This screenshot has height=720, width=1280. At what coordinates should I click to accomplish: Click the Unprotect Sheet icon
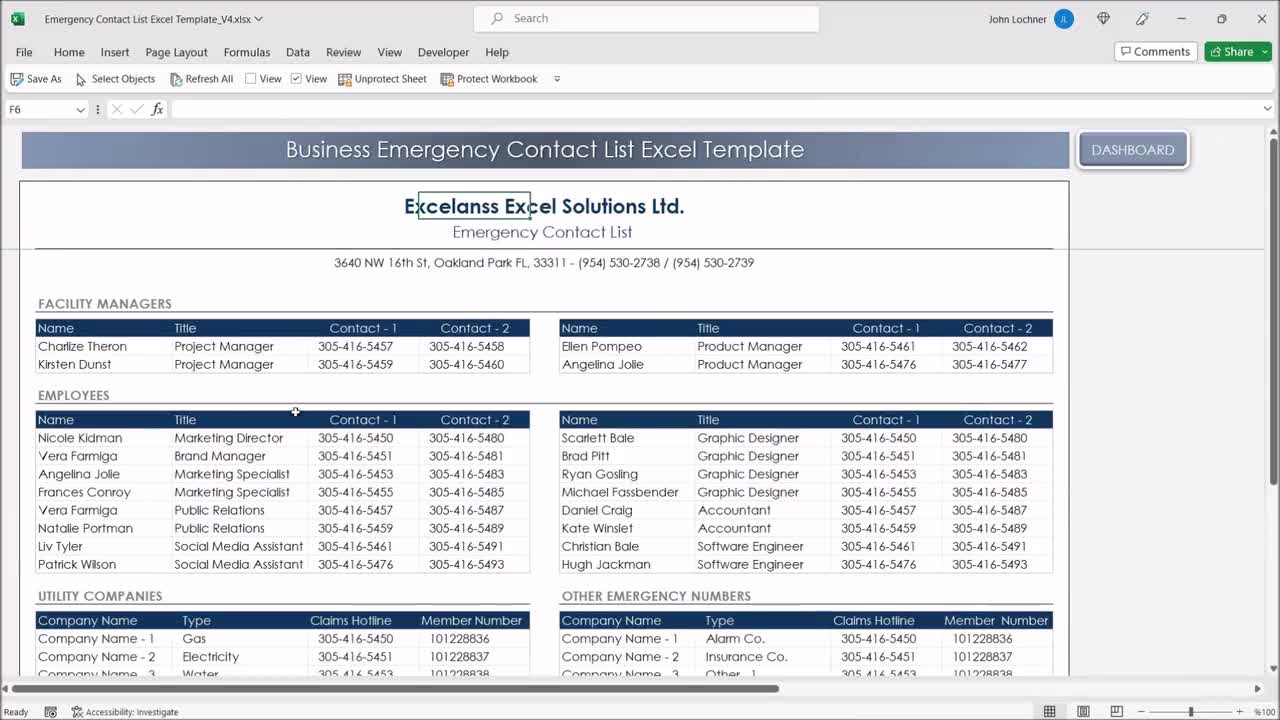coord(343,79)
